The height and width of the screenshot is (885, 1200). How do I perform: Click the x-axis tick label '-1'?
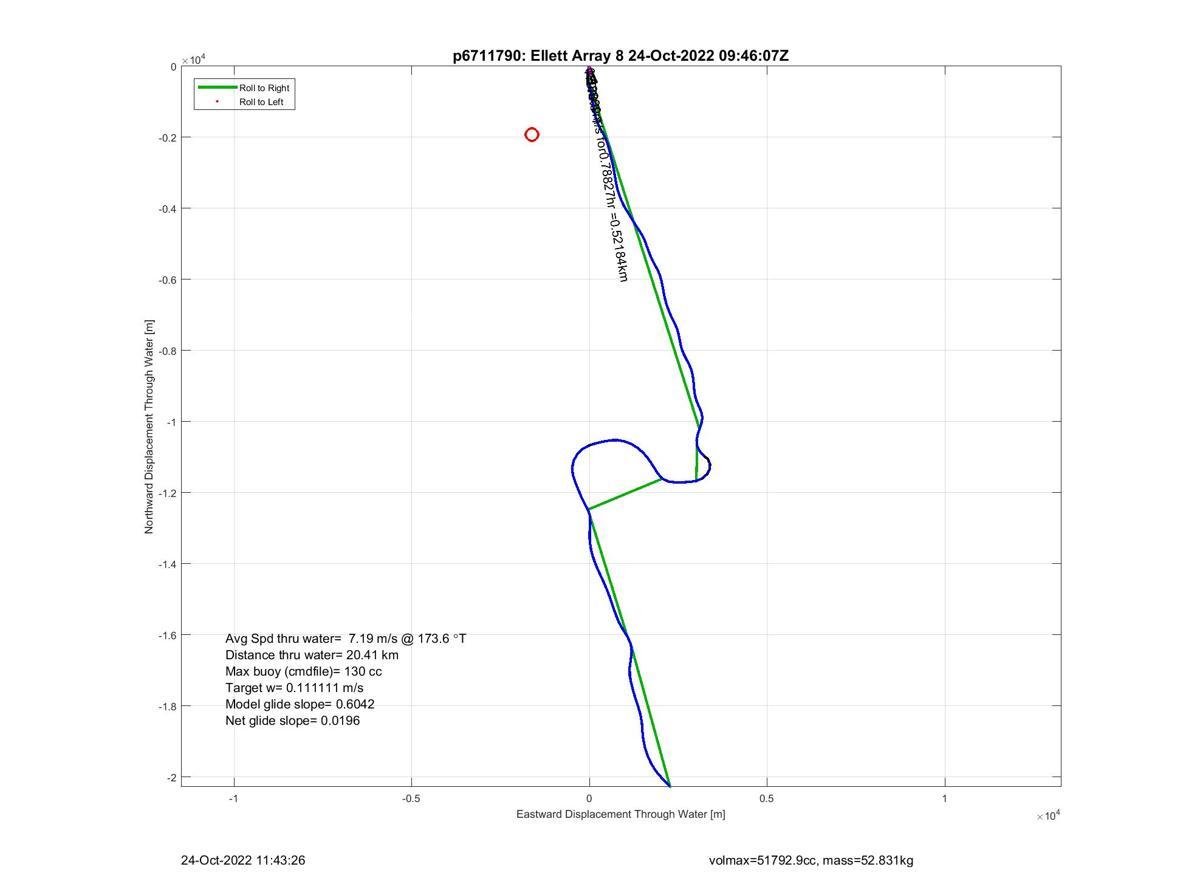(x=234, y=799)
